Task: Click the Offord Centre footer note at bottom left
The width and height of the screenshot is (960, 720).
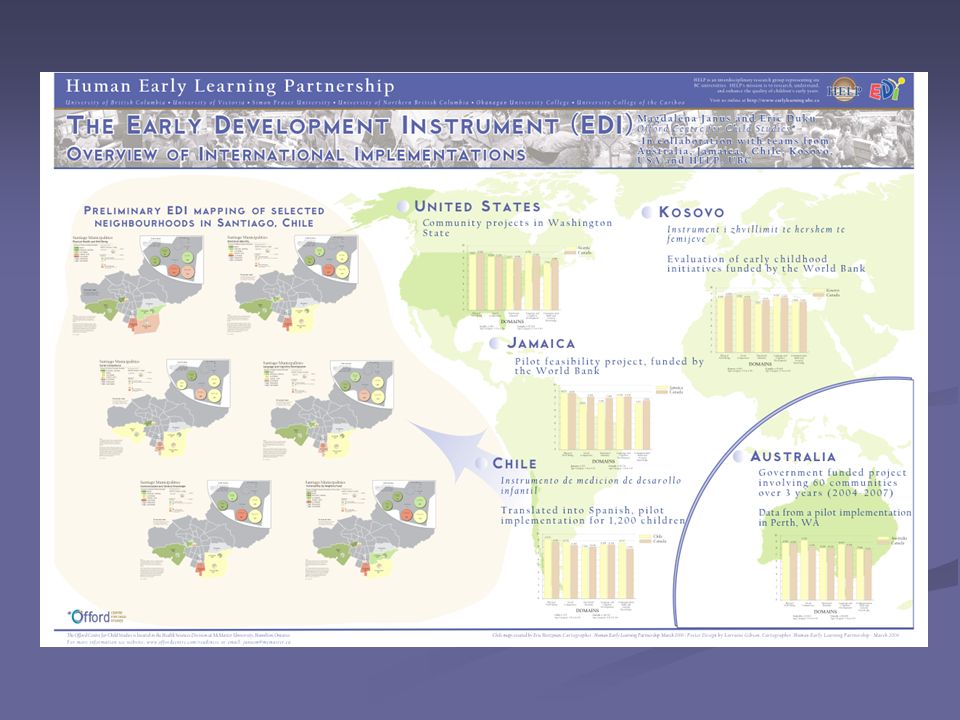Action: pos(179,639)
